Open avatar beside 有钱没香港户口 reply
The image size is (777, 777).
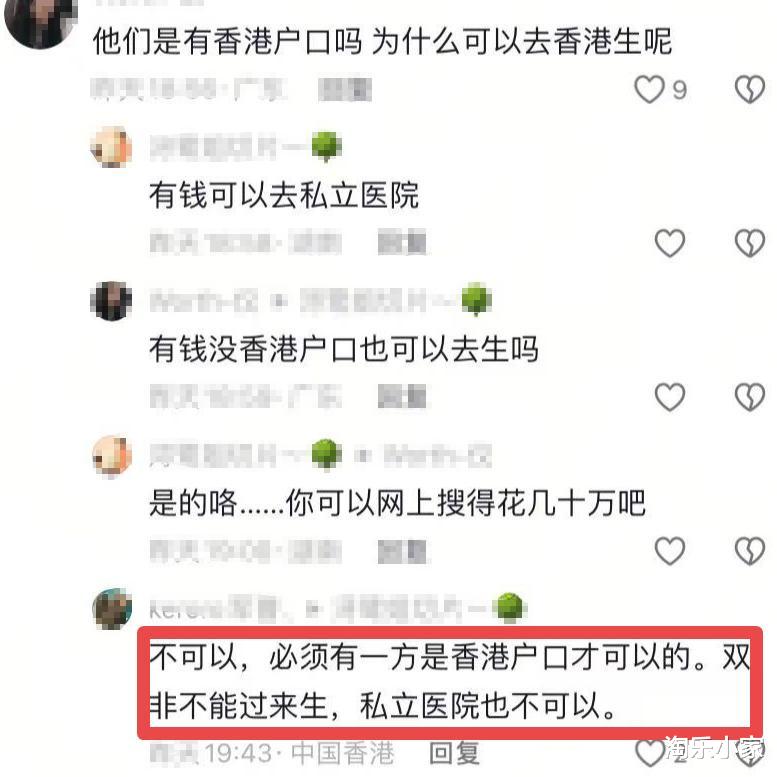pos(111,301)
